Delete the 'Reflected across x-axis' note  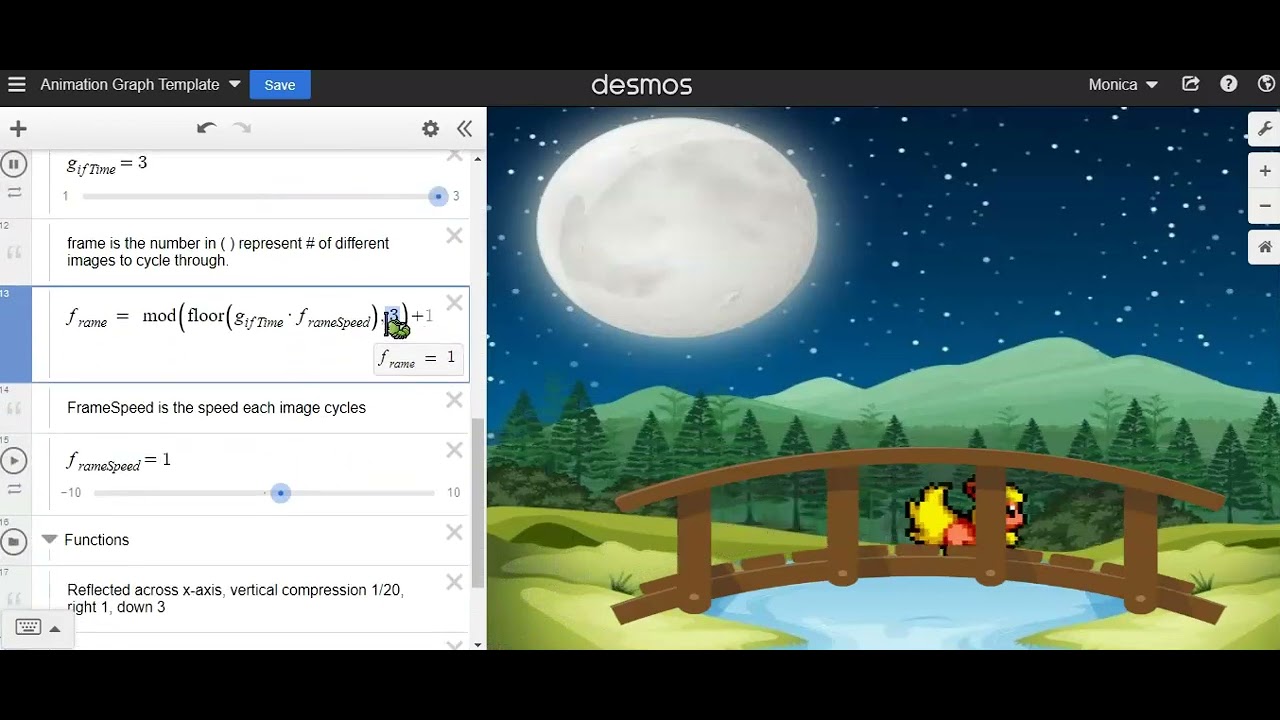click(x=454, y=582)
